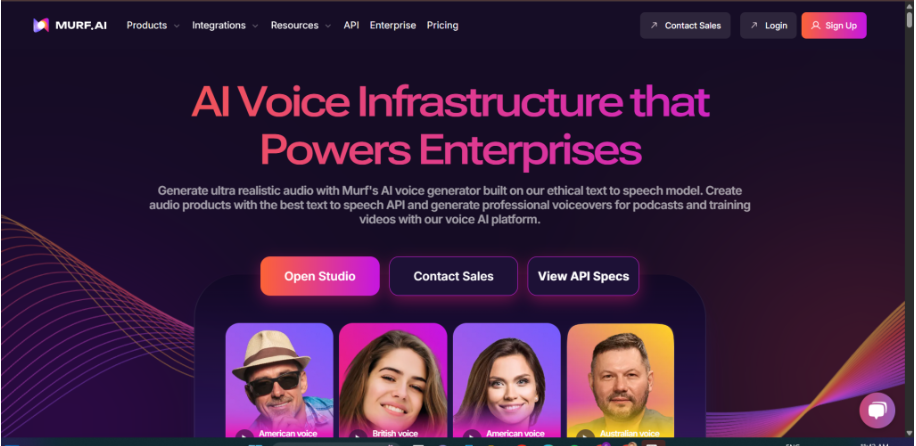Select the Australian voice man thumbnail
This screenshot has height=446, width=916.
[x=620, y=380]
